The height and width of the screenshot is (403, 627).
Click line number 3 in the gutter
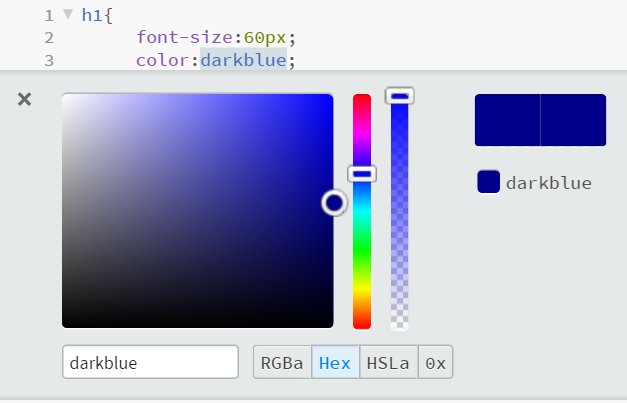(x=49, y=61)
